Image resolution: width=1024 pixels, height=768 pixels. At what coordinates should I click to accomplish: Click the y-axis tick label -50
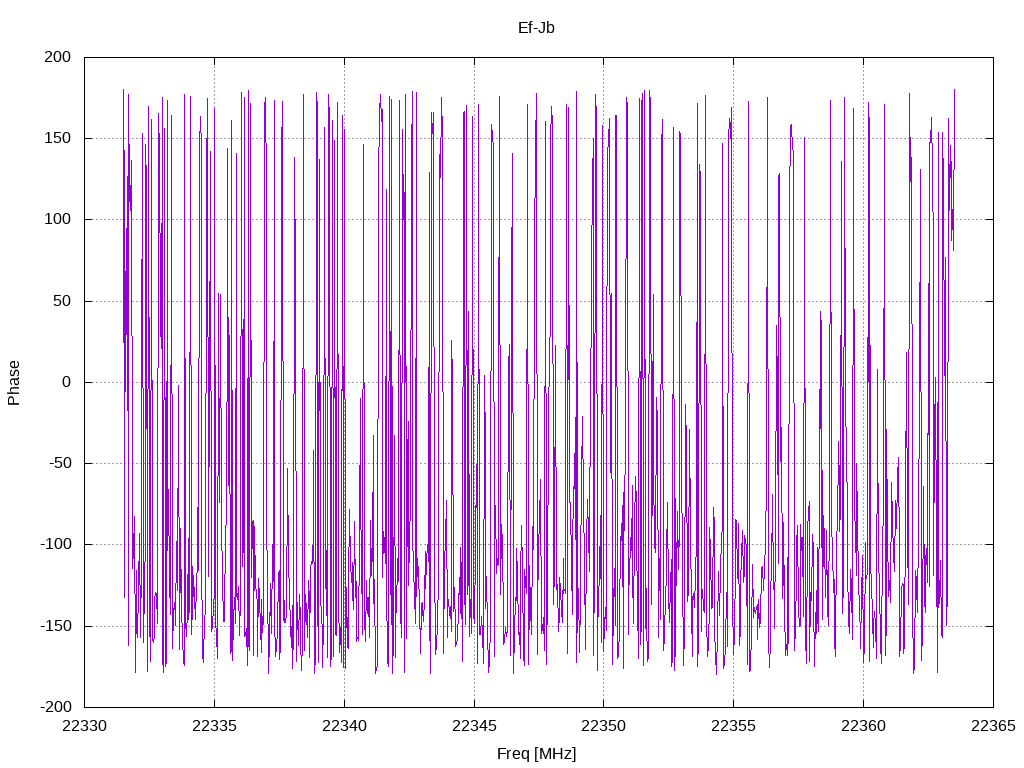(60, 464)
